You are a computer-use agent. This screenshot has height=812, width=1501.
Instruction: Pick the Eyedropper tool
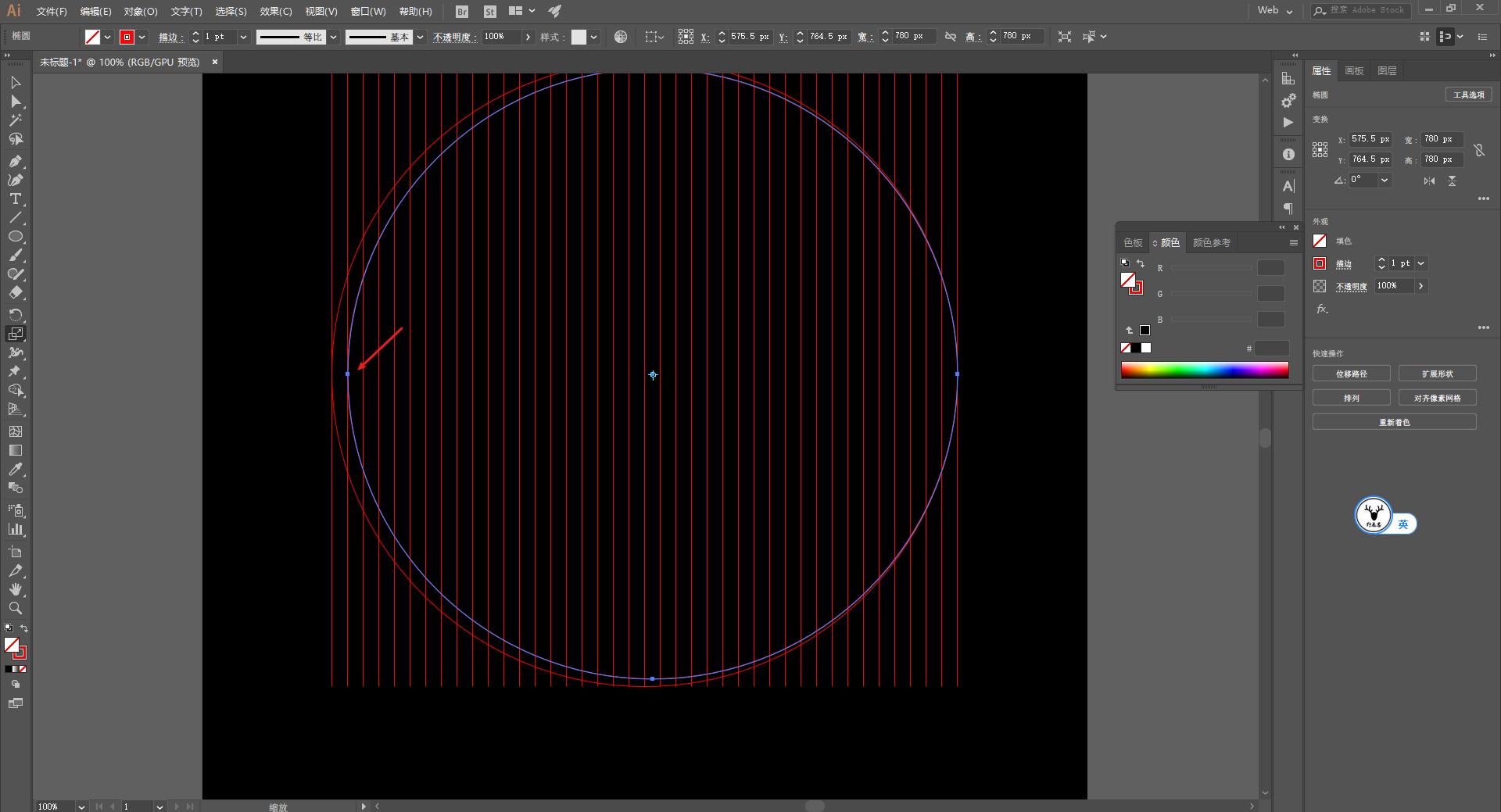click(x=15, y=470)
